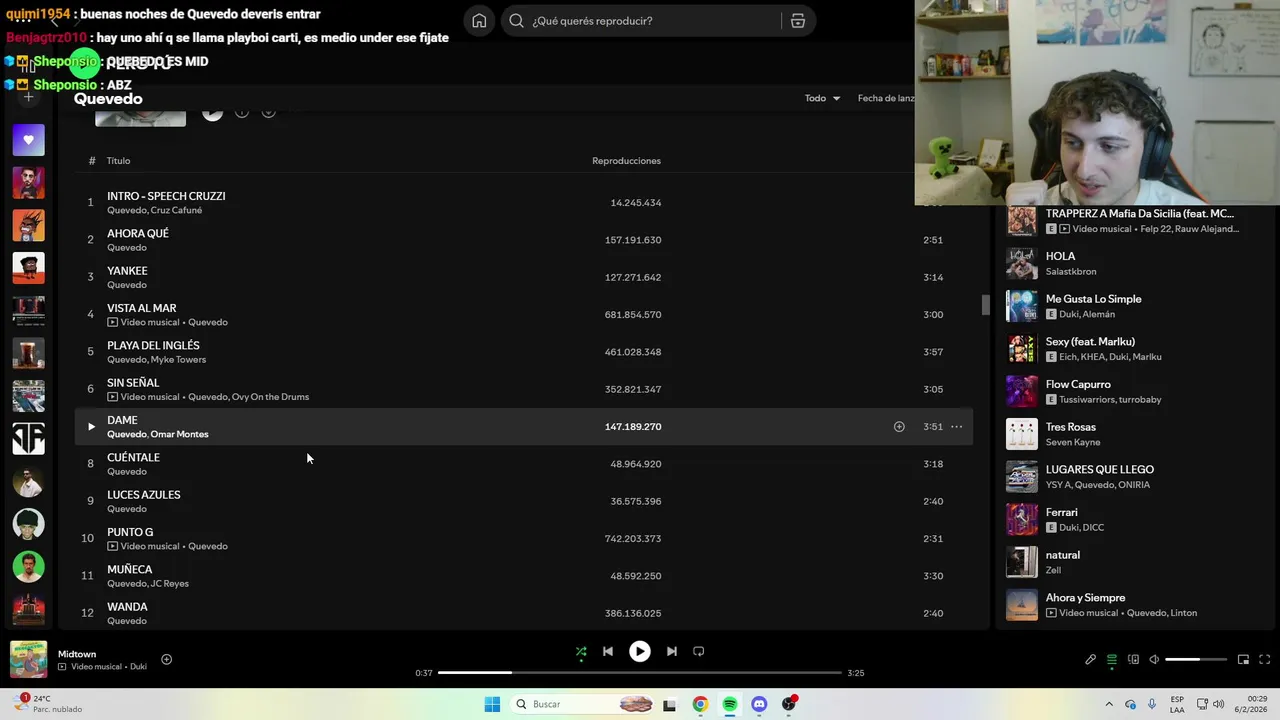Viewport: 1280px width, 720px height.
Task: Select the VISTA AL MAR track
Action: tap(525, 315)
